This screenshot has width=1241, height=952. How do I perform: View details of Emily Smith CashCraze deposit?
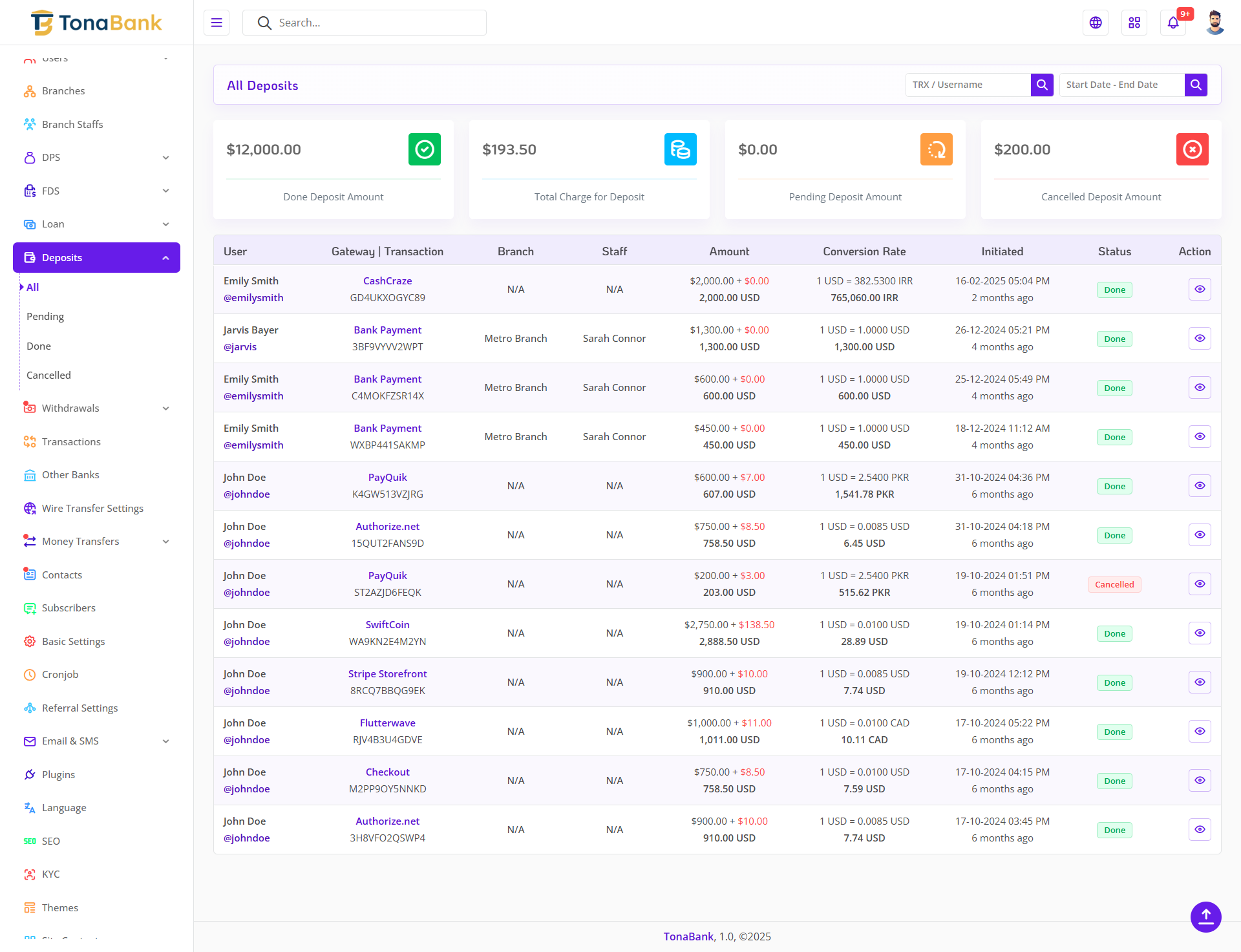1200,289
